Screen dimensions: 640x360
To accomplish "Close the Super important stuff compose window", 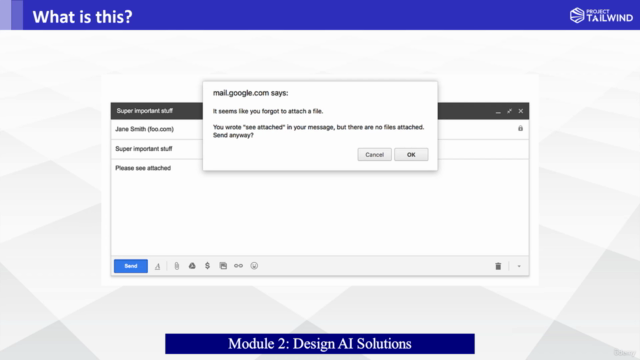I will [521, 111].
